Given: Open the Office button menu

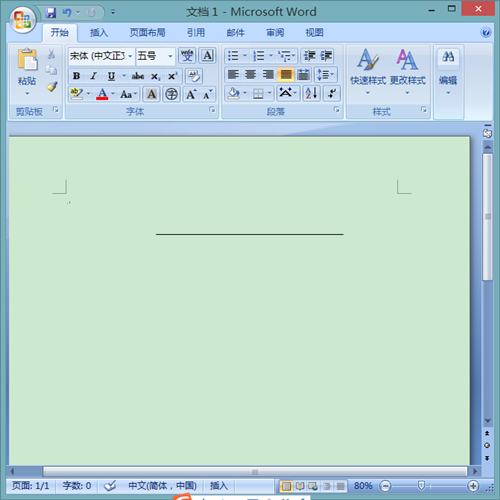Looking at the screenshot, I should point(23,20).
